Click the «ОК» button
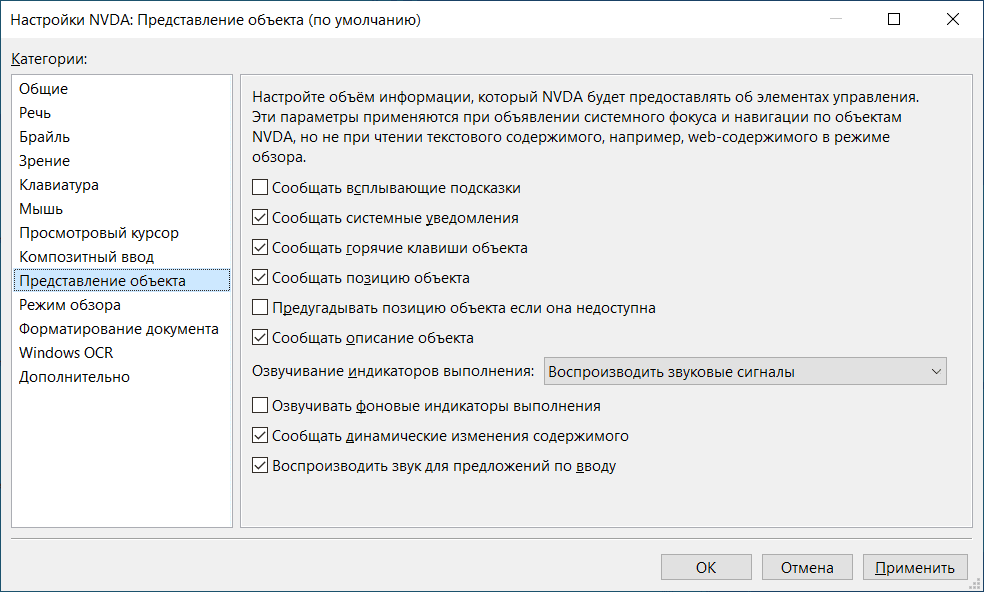 point(706,567)
